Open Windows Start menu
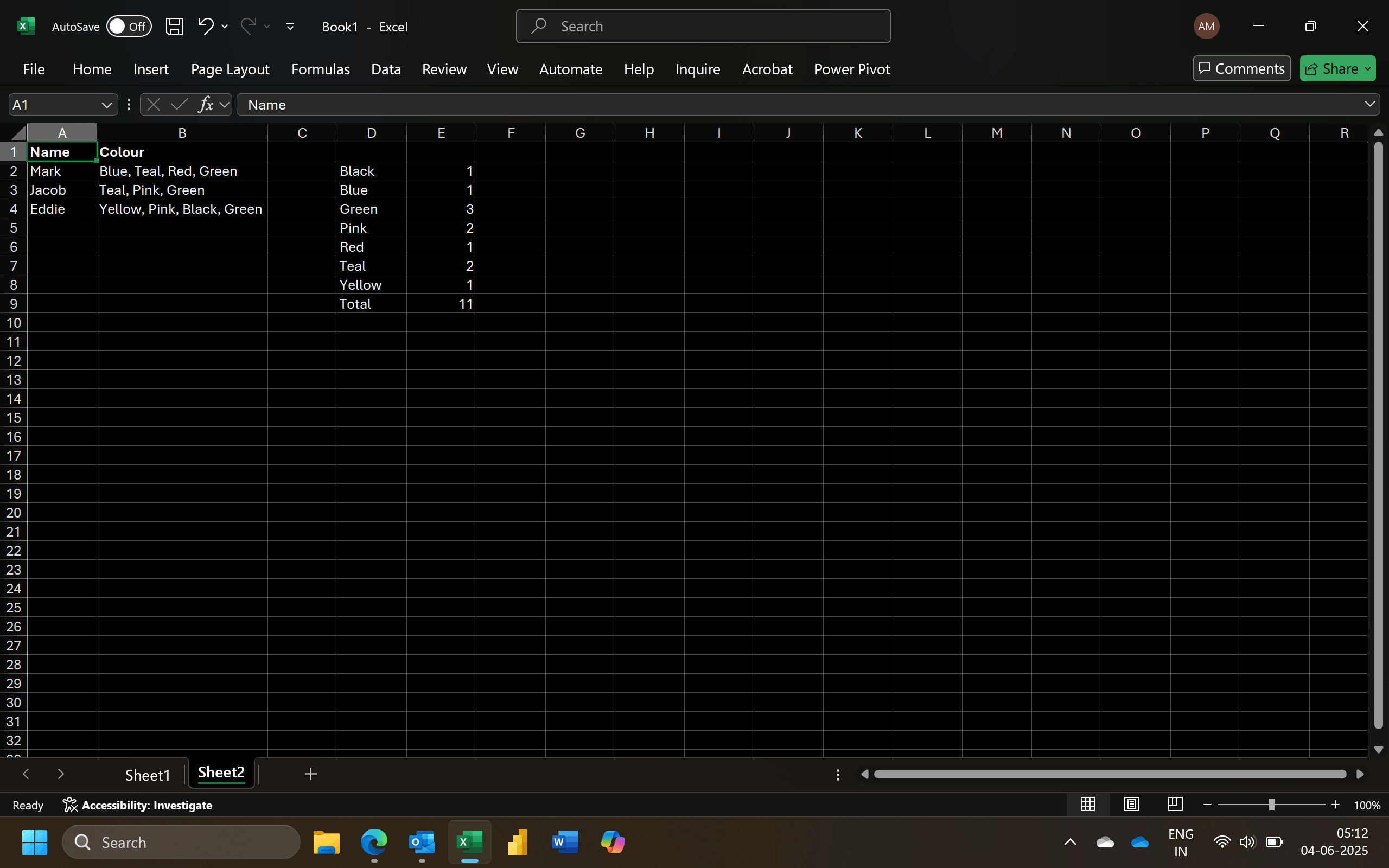Image resolution: width=1389 pixels, height=868 pixels. pos(34,842)
